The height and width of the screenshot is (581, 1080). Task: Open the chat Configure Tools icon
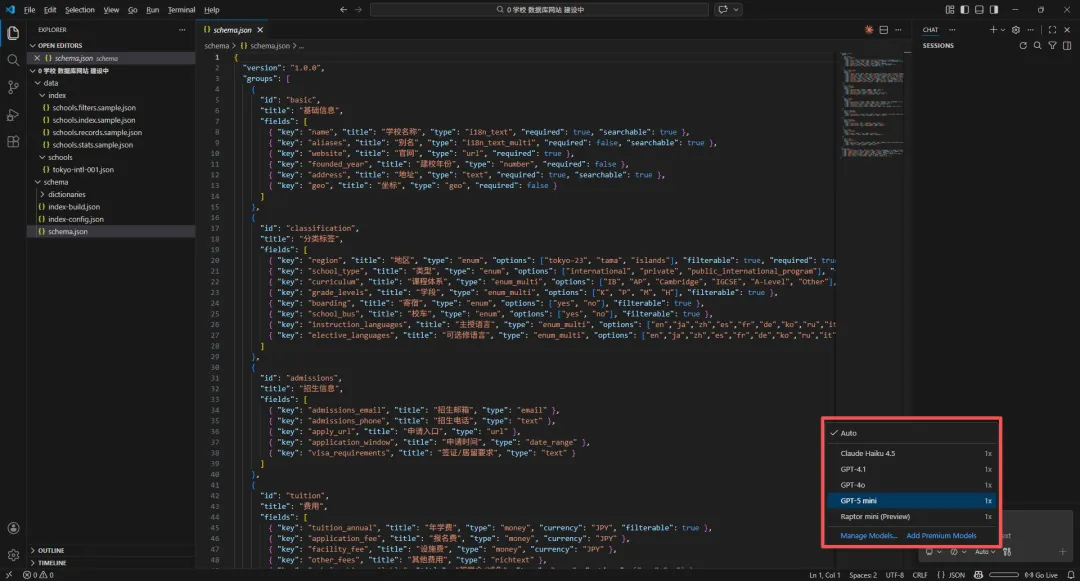coord(1007,551)
